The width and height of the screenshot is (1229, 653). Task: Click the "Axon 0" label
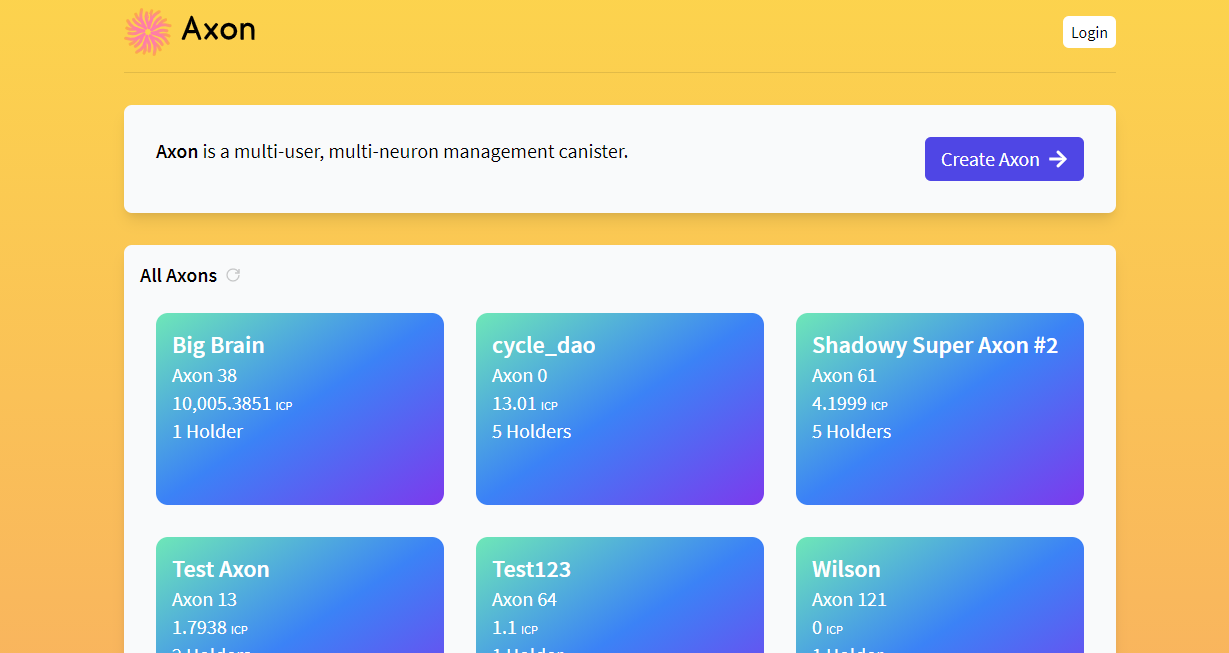tap(519, 375)
